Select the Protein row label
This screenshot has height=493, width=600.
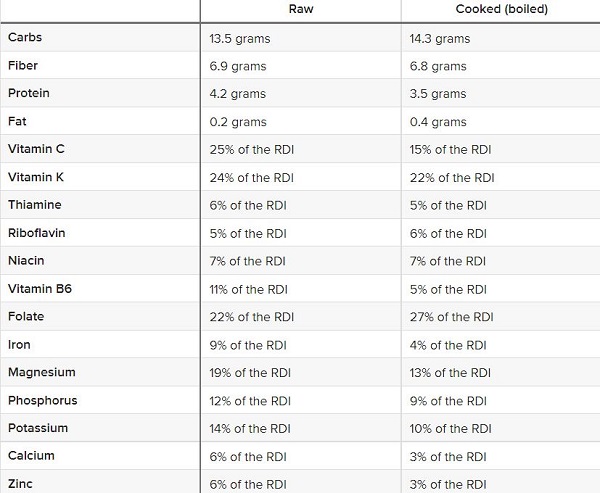tap(29, 93)
